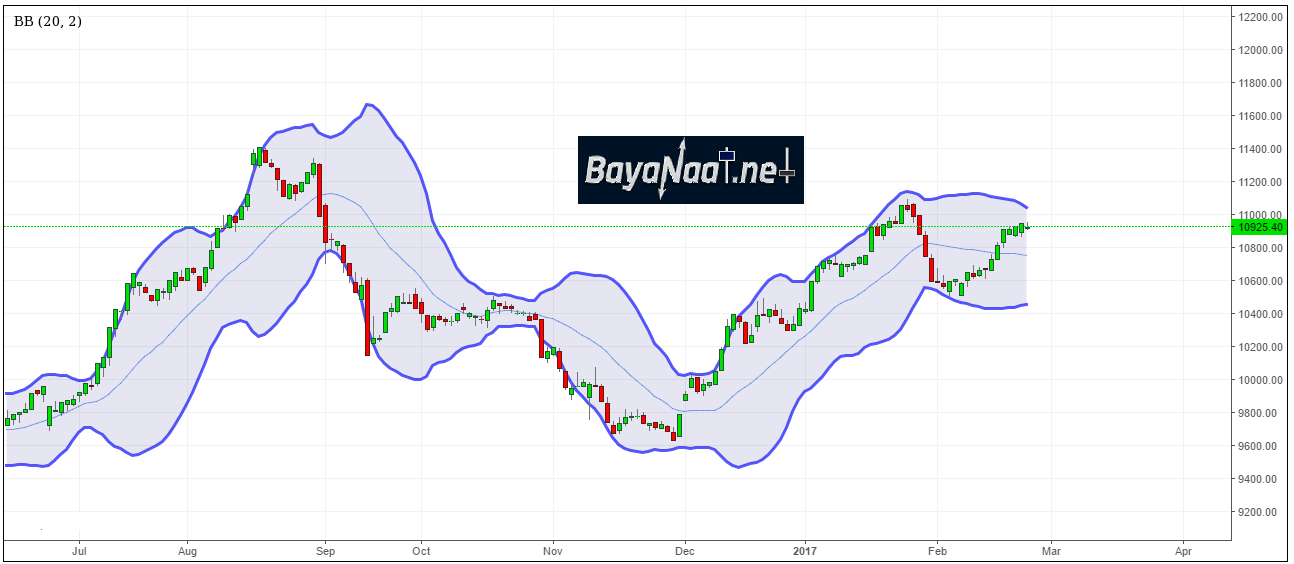Select the 11600.00 level on the price axis
The image size is (1294, 564).
pos(1259,116)
